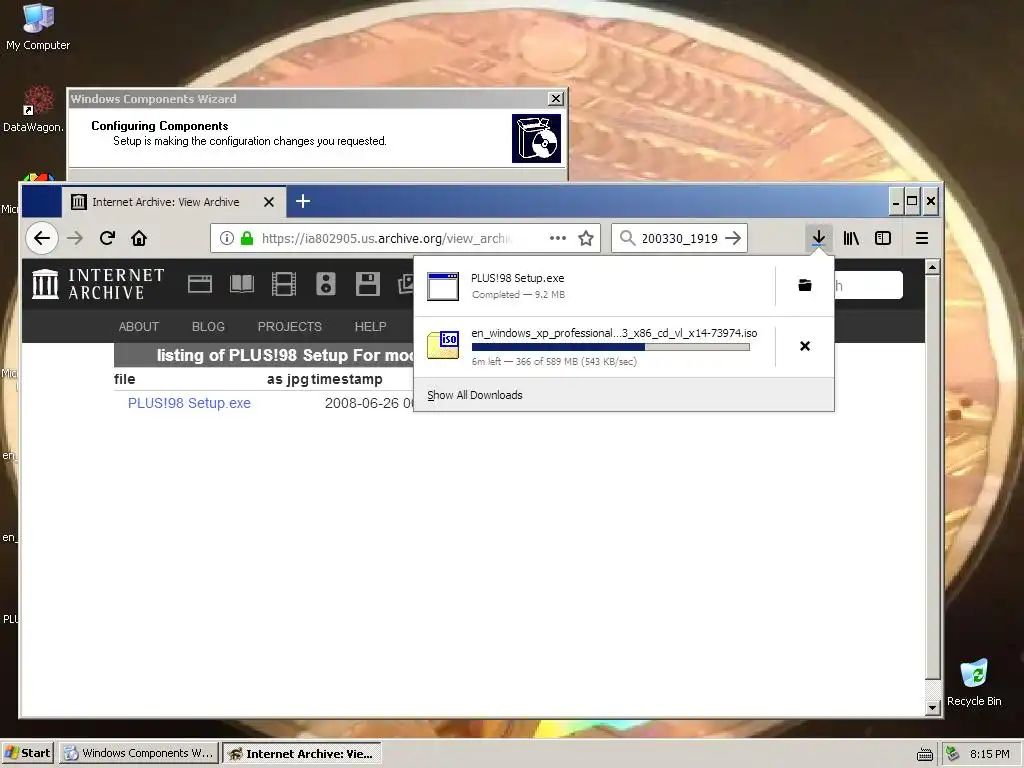Screen dimensions: 1024x768
Task: Toggle the sidebars button
Action: tap(883, 238)
